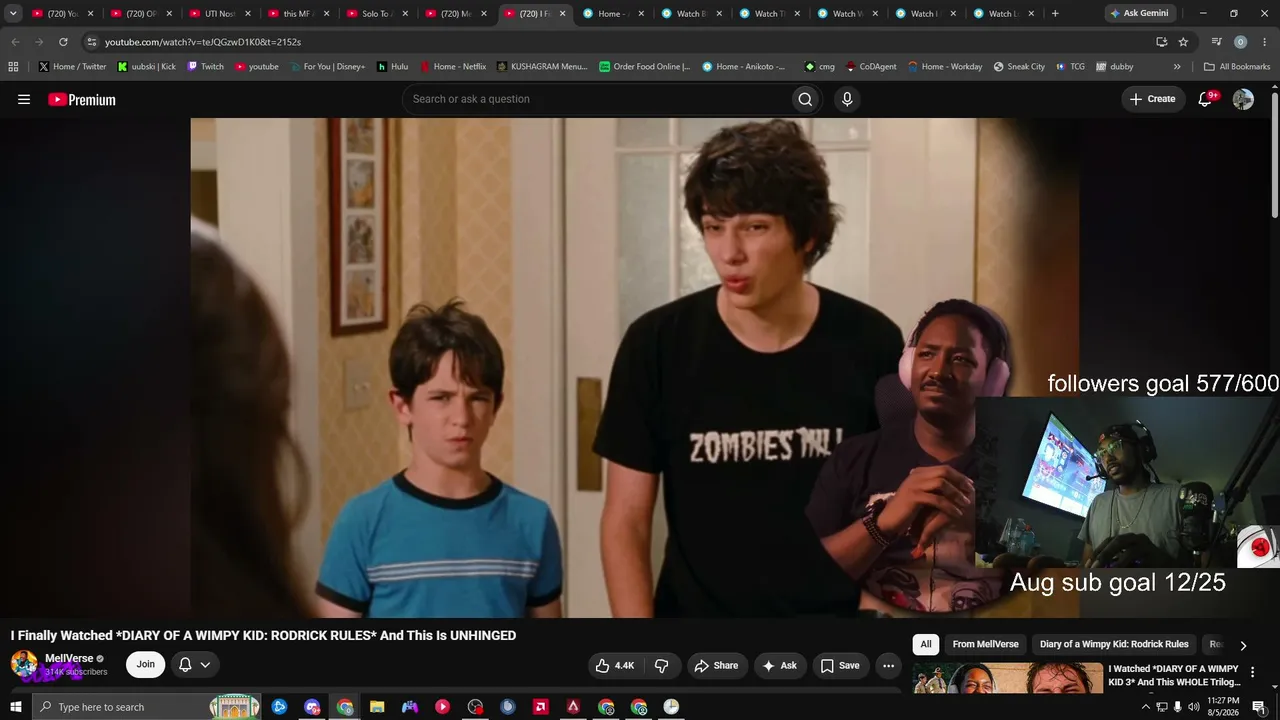Click the install app icon in address bar
Screen dimensions: 1280x720
point(1161,42)
